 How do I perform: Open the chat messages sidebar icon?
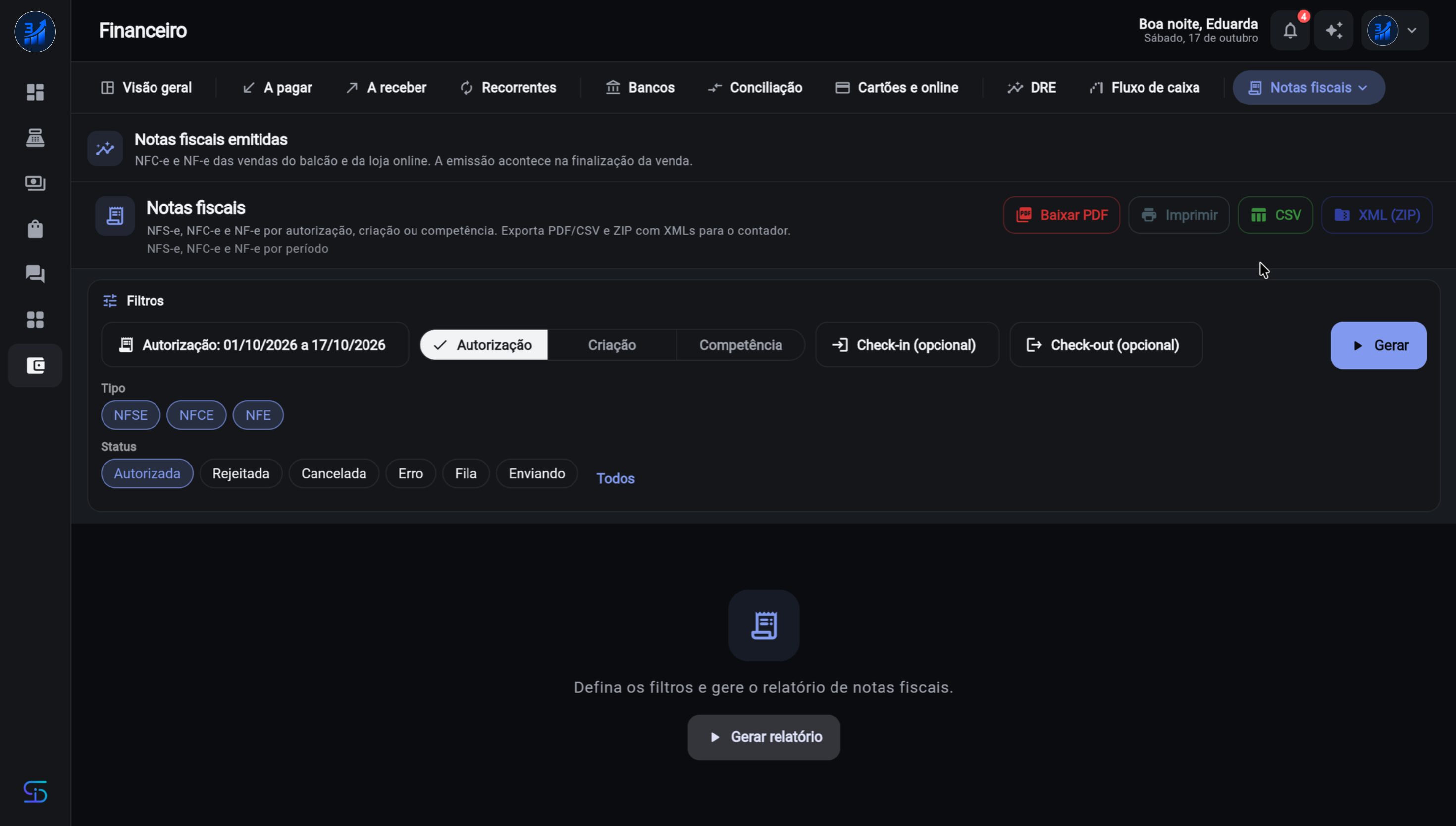(x=35, y=274)
